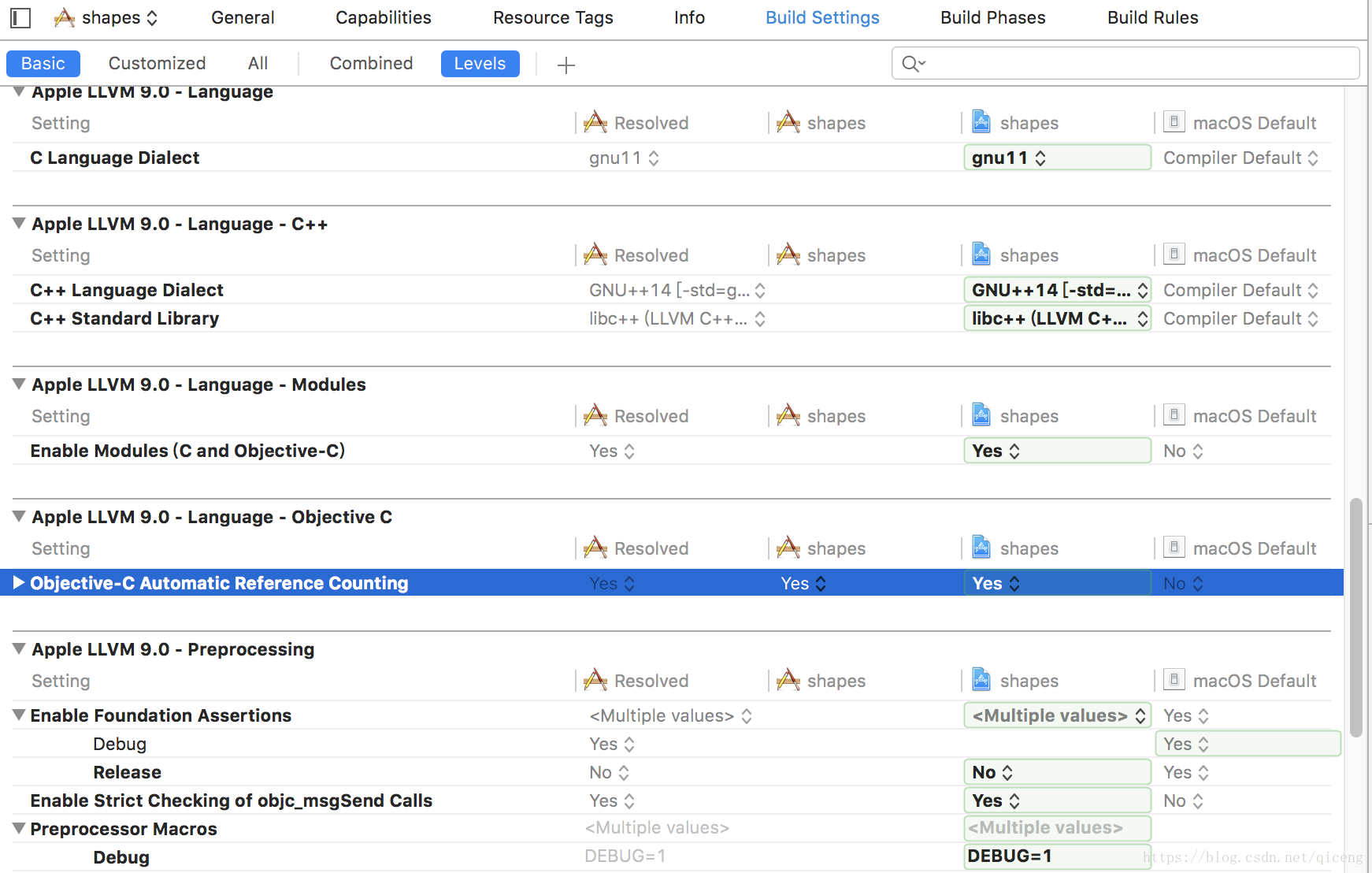Open Foundation Assertions Multiple values dropdown
Screen dimensions: 1372x873
coord(1057,715)
